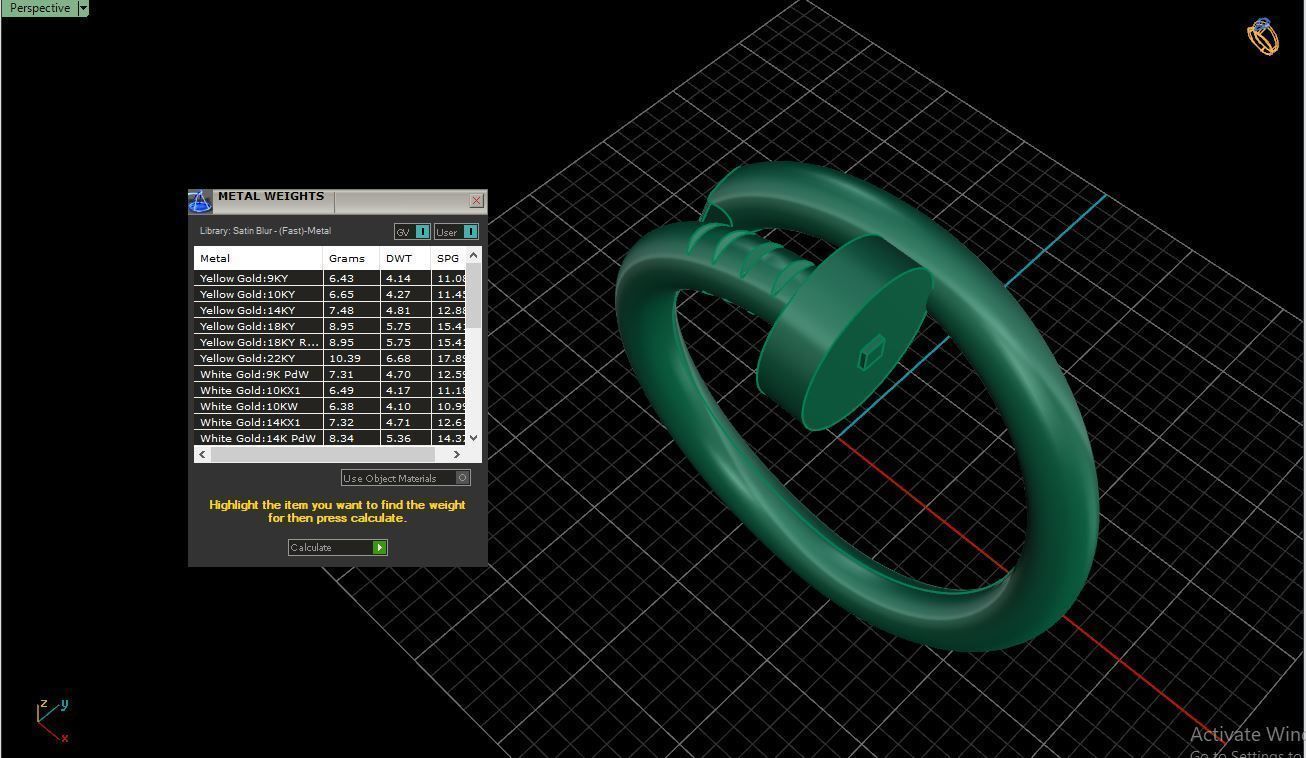Click the 4.81 DWT value for 14KY
Image resolution: width=1306 pixels, height=758 pixels.
coord(398,310)
